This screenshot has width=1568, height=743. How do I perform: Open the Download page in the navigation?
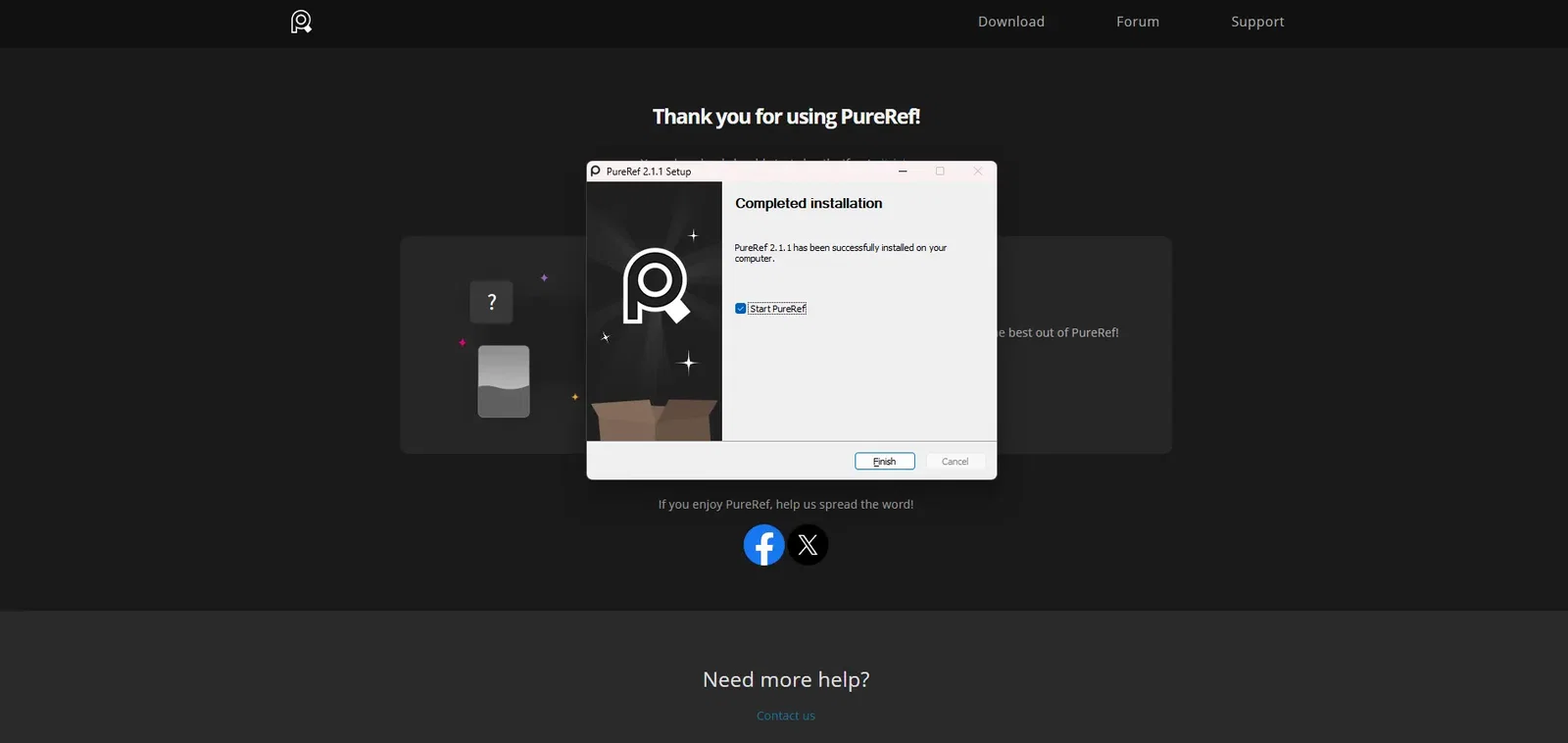tap(1011, 22)
